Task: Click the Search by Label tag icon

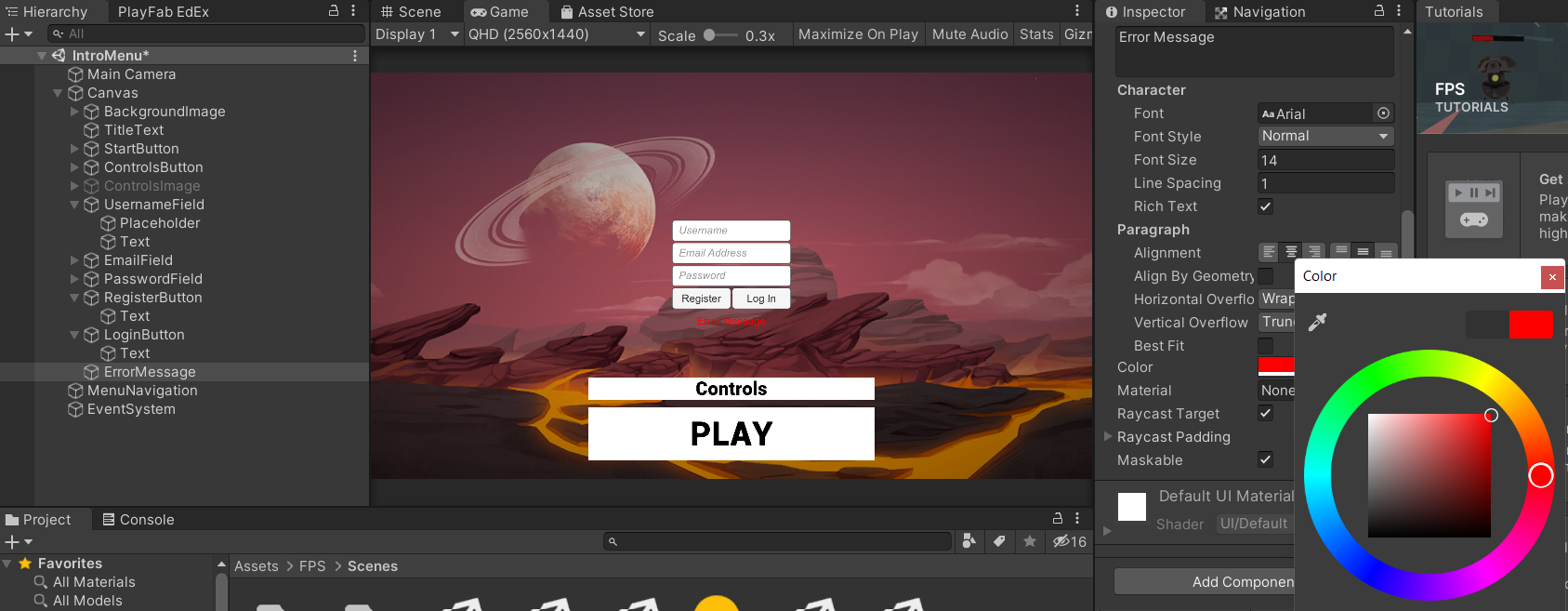Action: pos(999,541)
